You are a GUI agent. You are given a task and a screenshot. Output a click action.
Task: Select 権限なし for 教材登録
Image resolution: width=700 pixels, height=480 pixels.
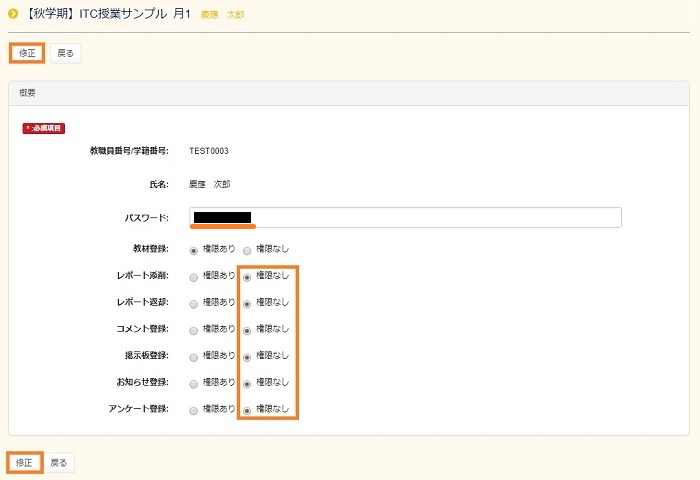(247, 248)
